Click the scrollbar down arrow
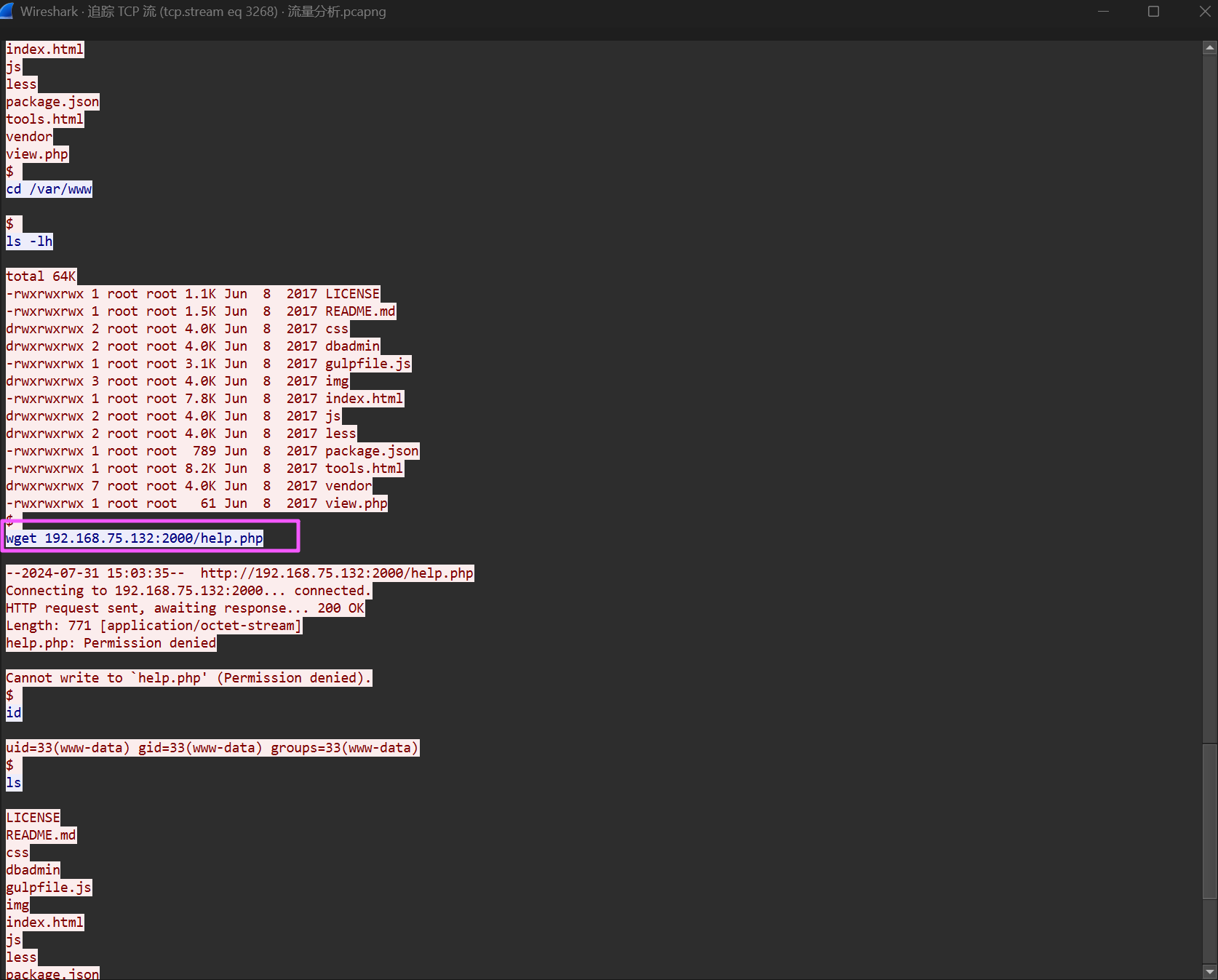1218x980 pixels. pos(1210,971)
